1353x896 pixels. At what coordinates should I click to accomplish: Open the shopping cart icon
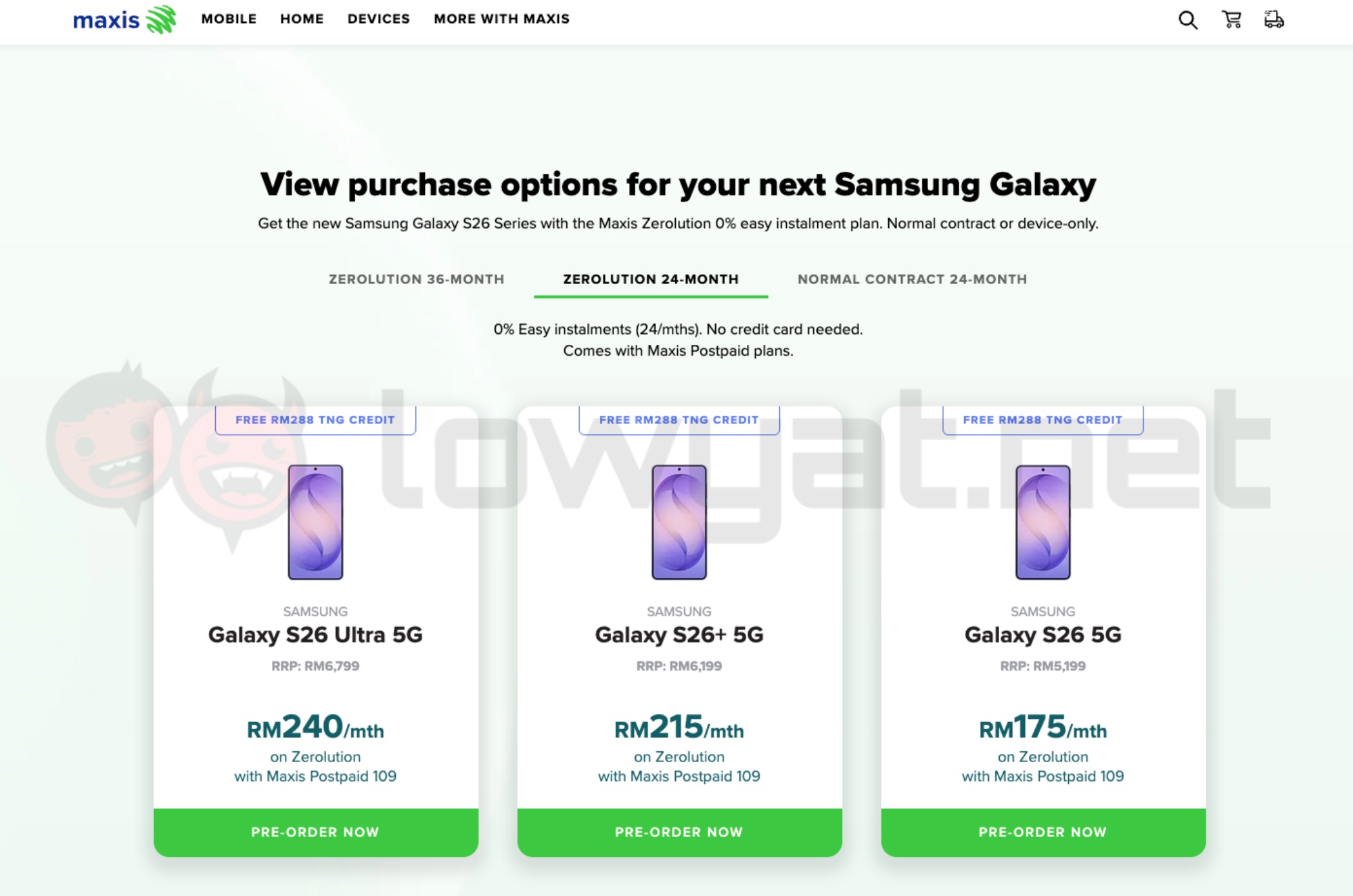[1232, 20]
